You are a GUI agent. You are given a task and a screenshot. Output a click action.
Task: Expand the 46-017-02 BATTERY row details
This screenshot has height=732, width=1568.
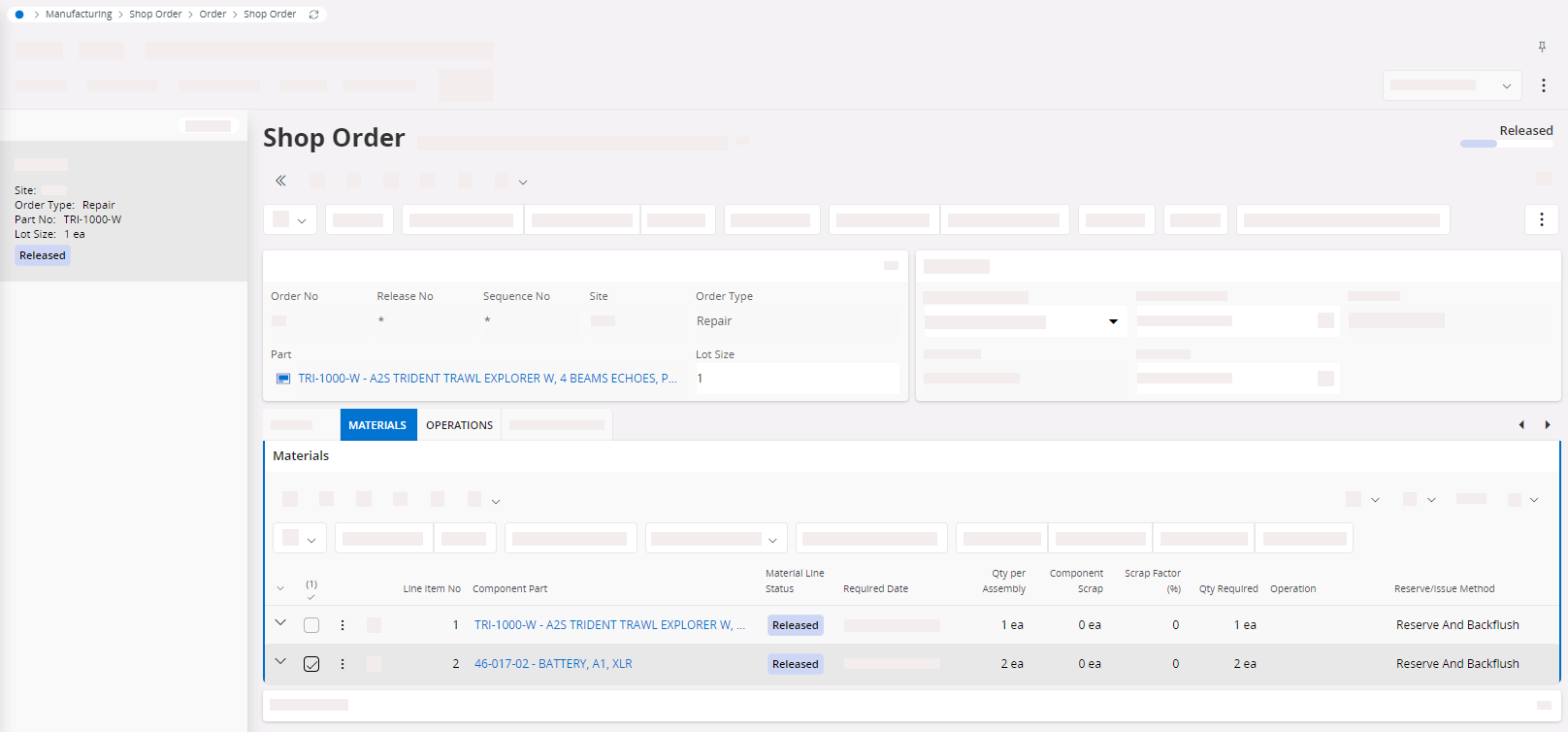pyautogui.click(x=280, y=662)
